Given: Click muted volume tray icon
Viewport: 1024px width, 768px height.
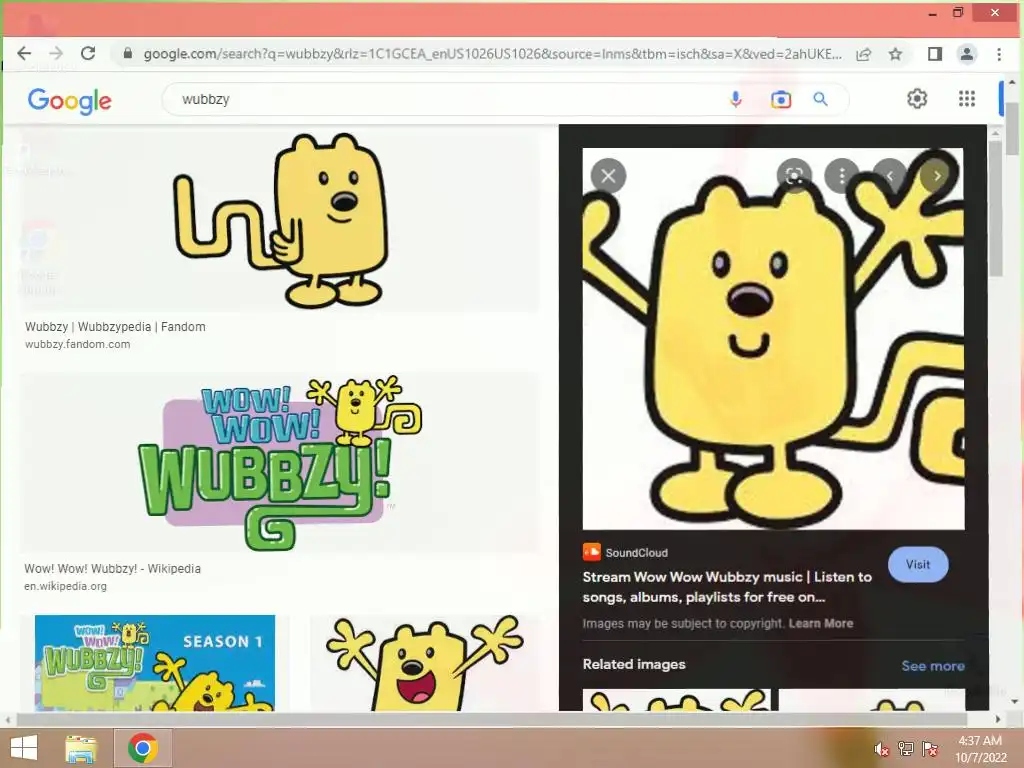Looking at the screenshot, I should click(x=882, y=749).
